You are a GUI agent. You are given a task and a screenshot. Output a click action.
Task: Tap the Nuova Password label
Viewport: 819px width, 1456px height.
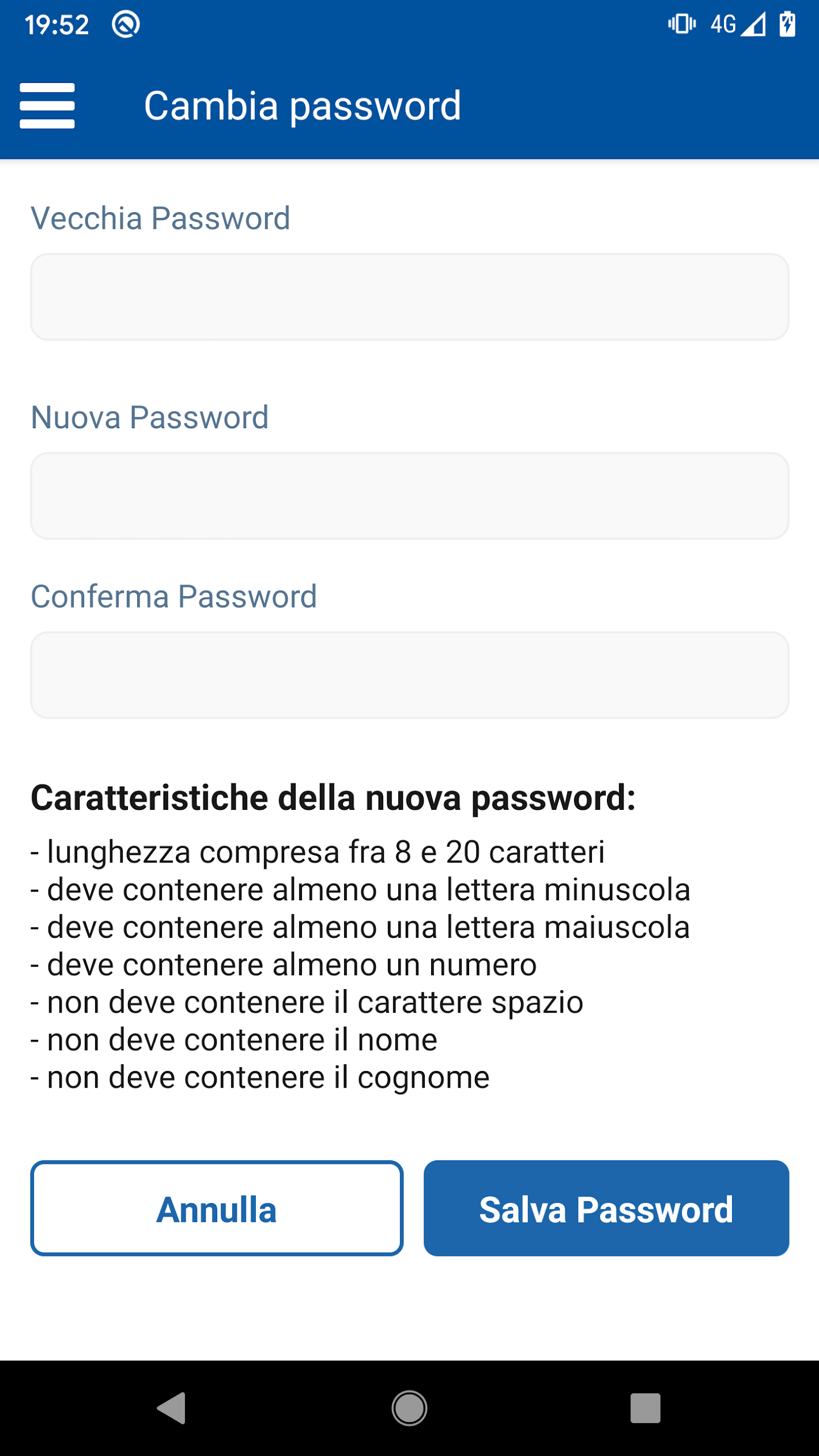(x=150, y=417)
